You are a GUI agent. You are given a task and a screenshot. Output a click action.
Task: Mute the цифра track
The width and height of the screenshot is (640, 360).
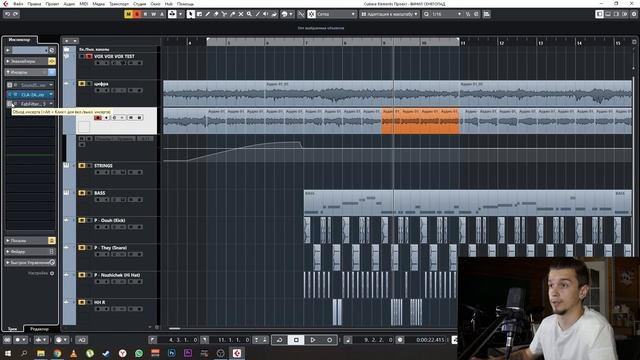coord(82,84)
